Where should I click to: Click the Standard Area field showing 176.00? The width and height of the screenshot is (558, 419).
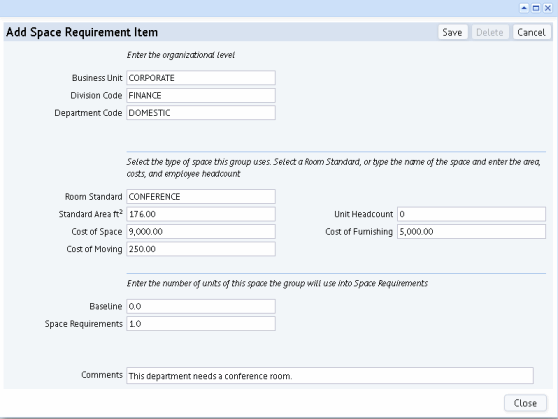pyautogui.click(x=201, y=214)
